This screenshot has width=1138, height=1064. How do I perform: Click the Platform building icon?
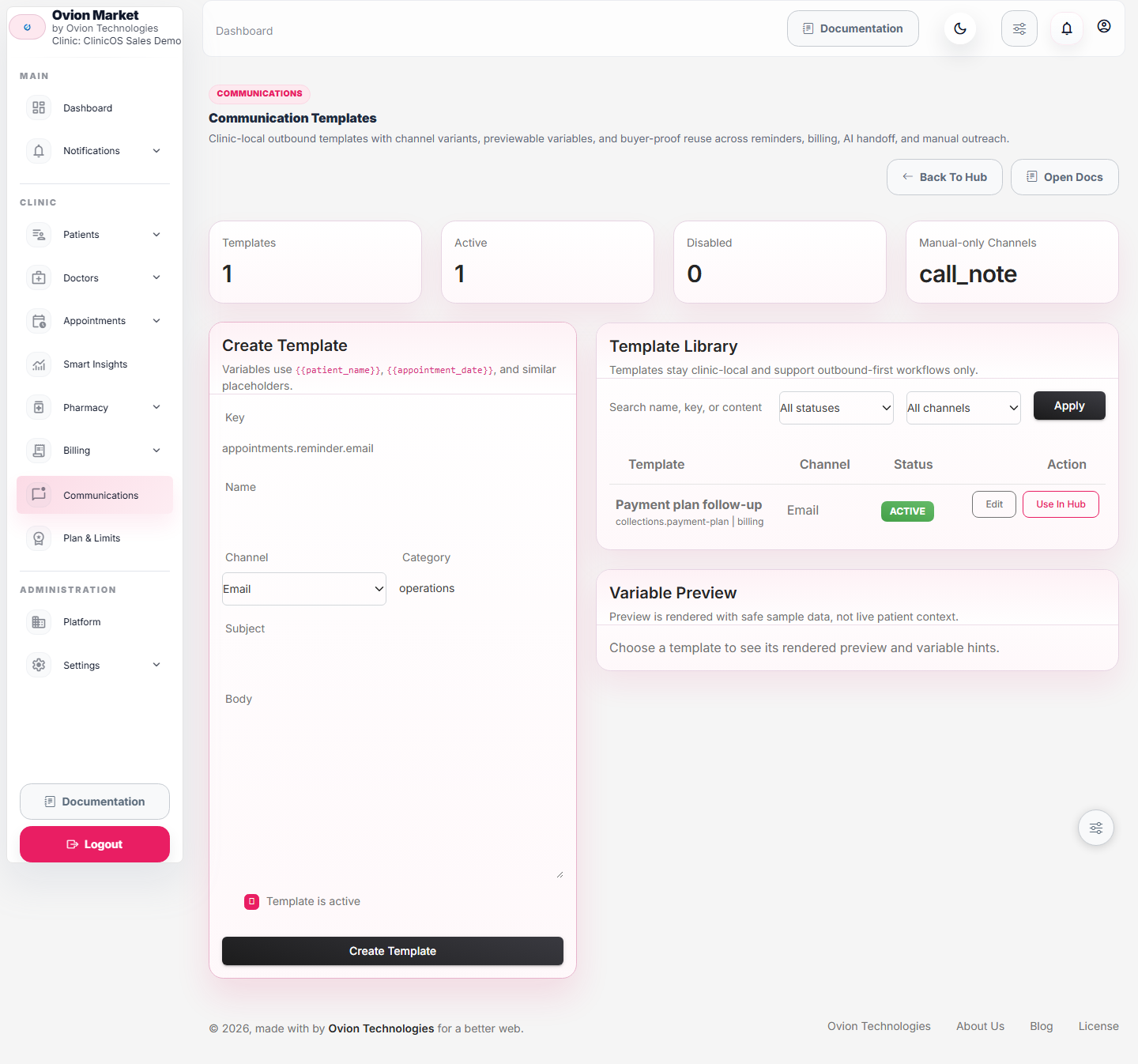click(39, 622)
